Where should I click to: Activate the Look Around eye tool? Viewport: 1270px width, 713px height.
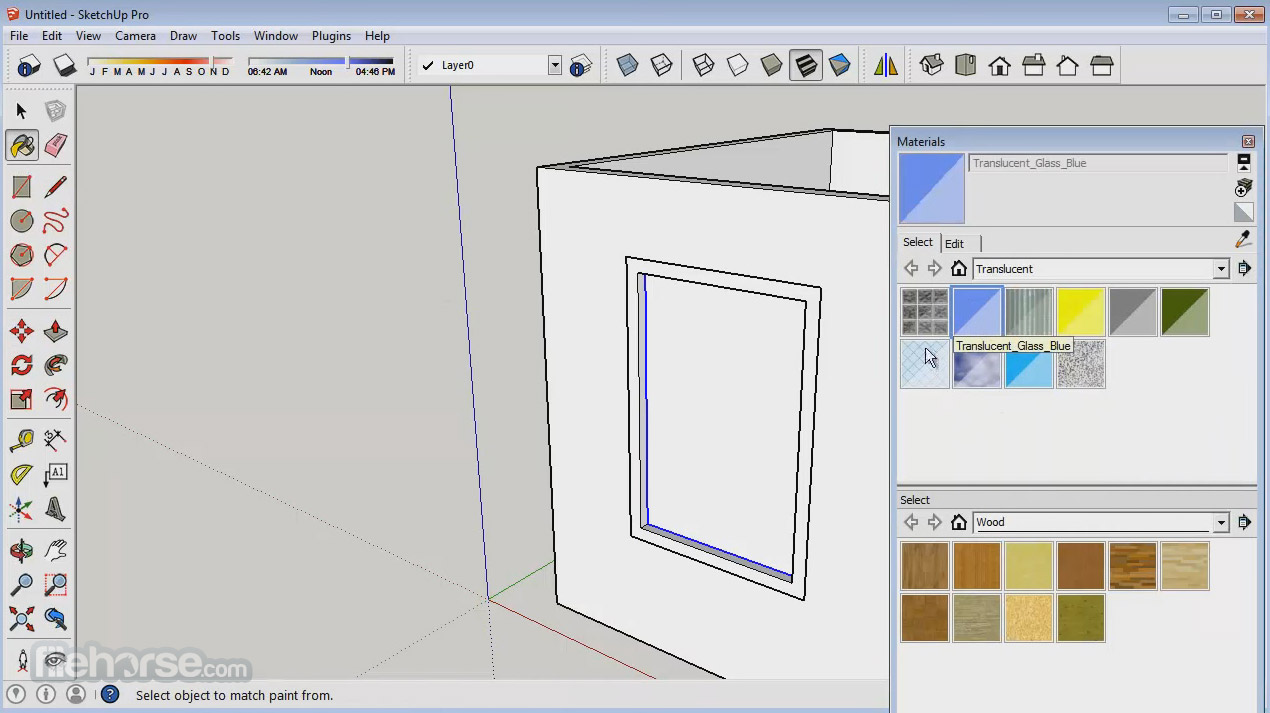pos(56,660)
